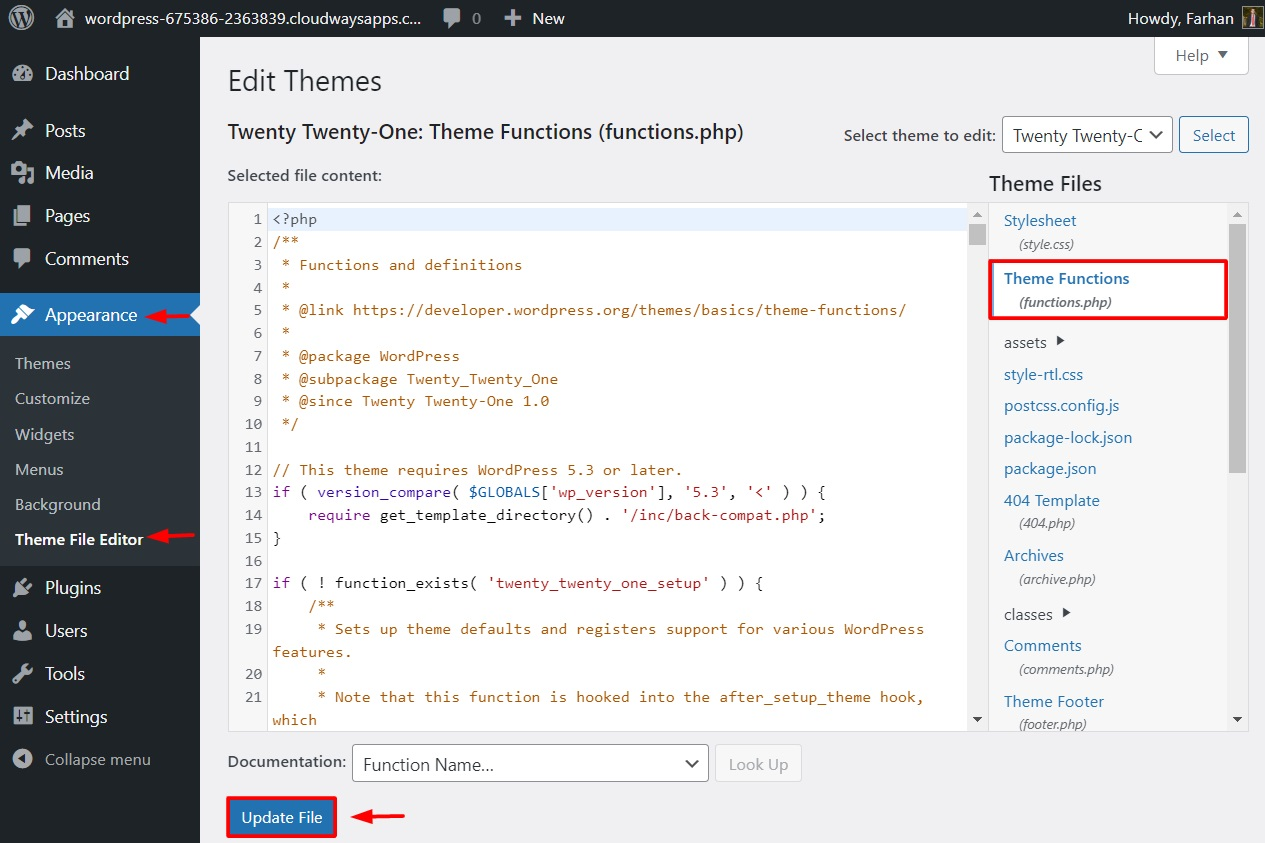Viewport: 1265px width, 843px height.
Task: Expand the assets folder in Theme Files
Action: point(1060,342)
